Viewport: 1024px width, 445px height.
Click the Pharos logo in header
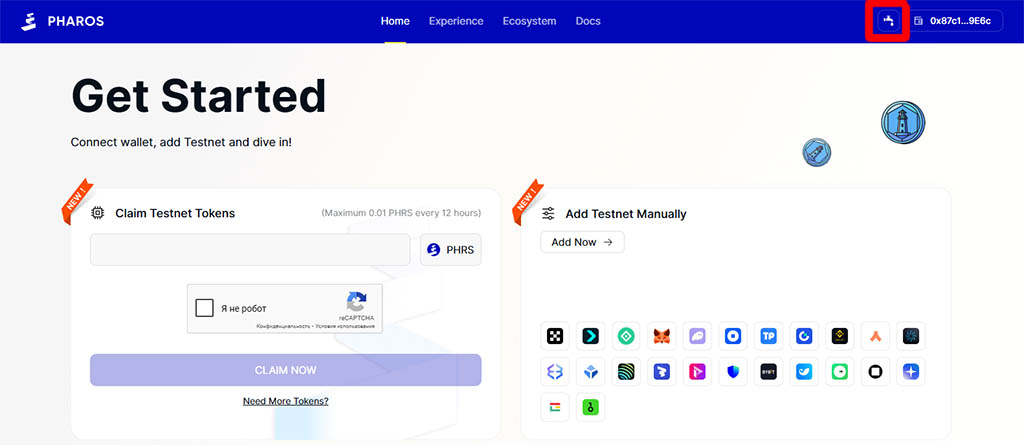63,21
